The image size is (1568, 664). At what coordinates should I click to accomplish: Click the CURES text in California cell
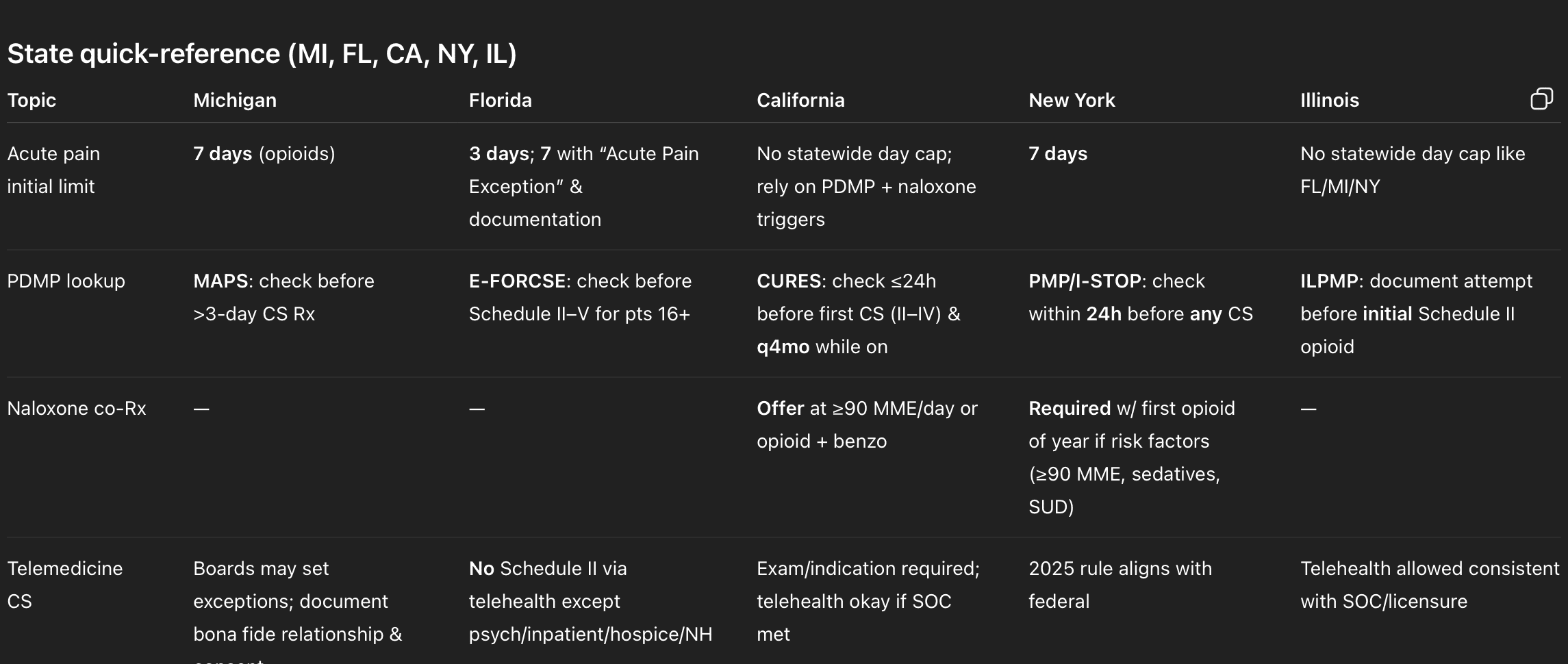point(789,281)
